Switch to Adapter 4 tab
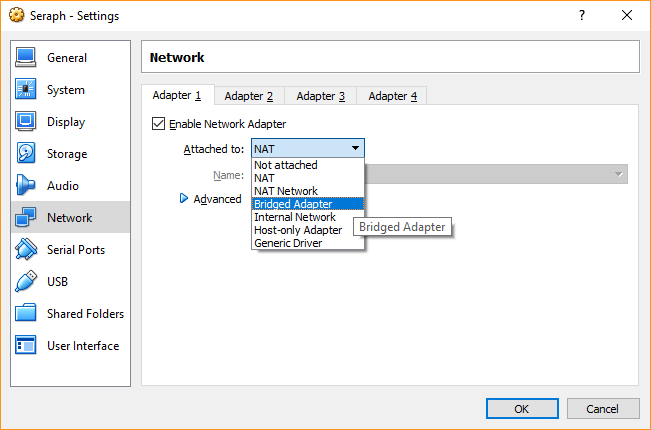Image resolution: width=651 pixels, height=430 pixels. pos(393,96)
